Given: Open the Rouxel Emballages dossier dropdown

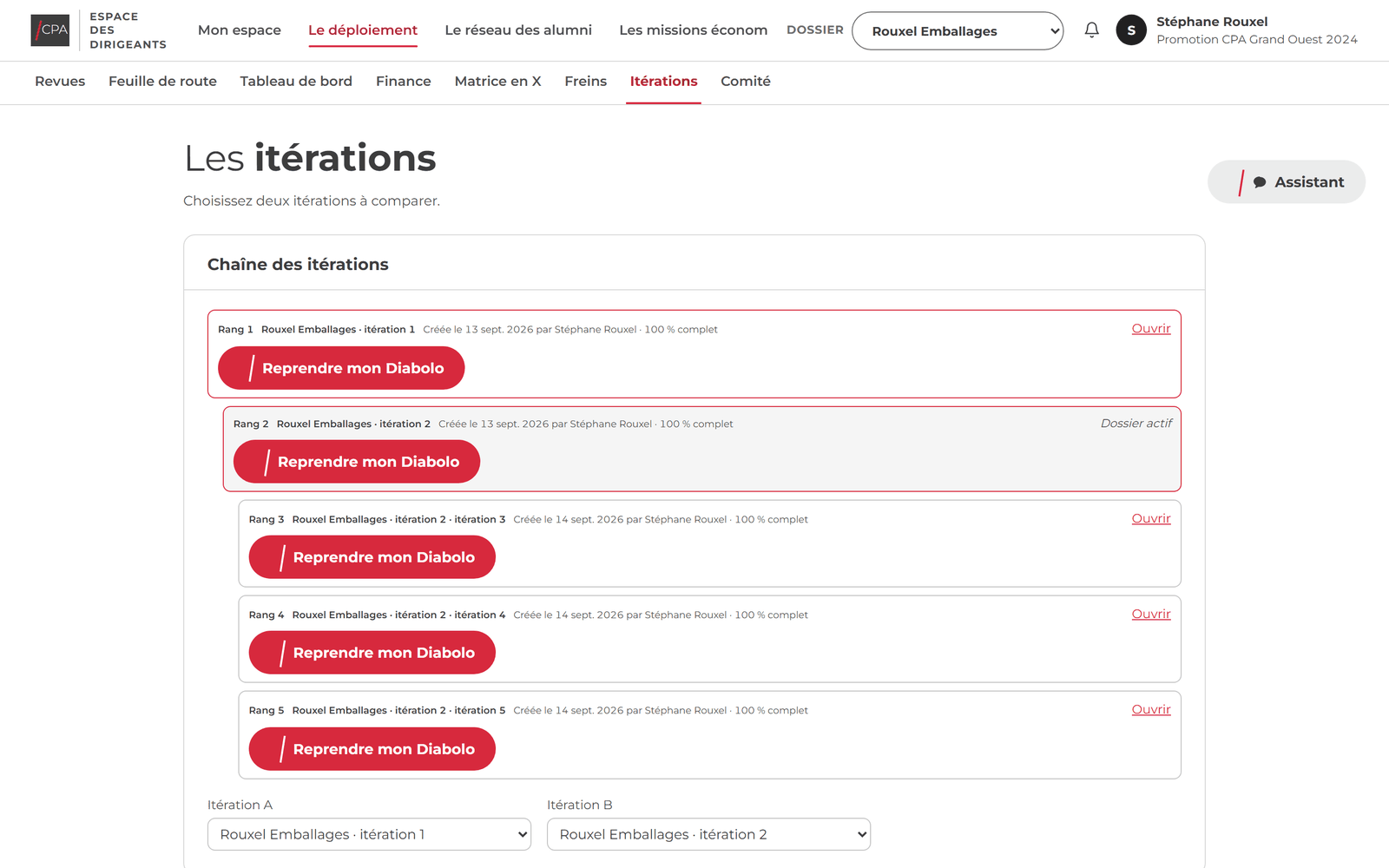Looking at the screenshot, I should 958,31.
